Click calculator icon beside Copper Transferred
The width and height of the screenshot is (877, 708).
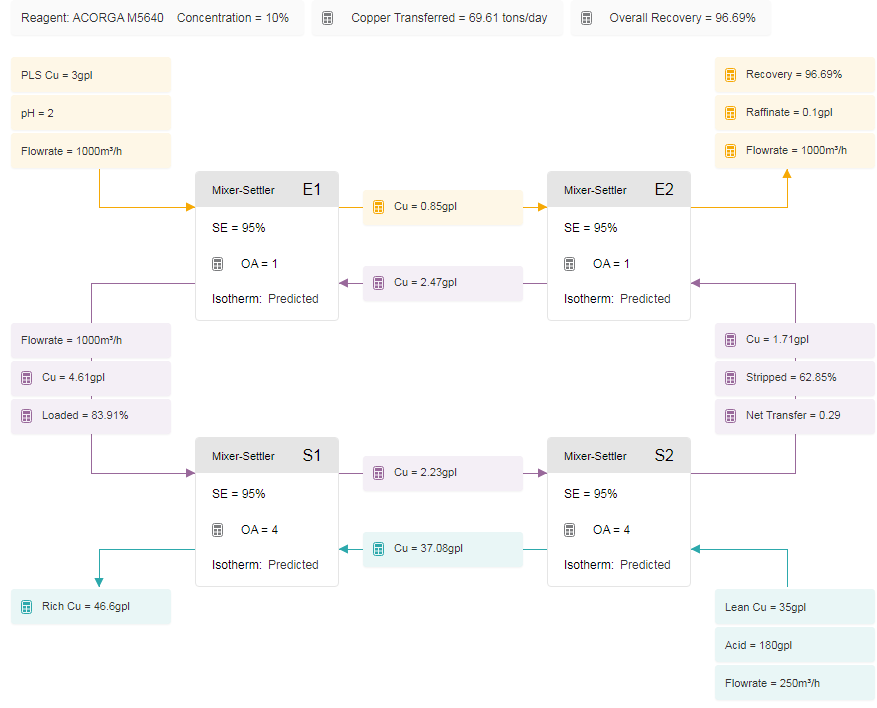click(x=328, y=18)
